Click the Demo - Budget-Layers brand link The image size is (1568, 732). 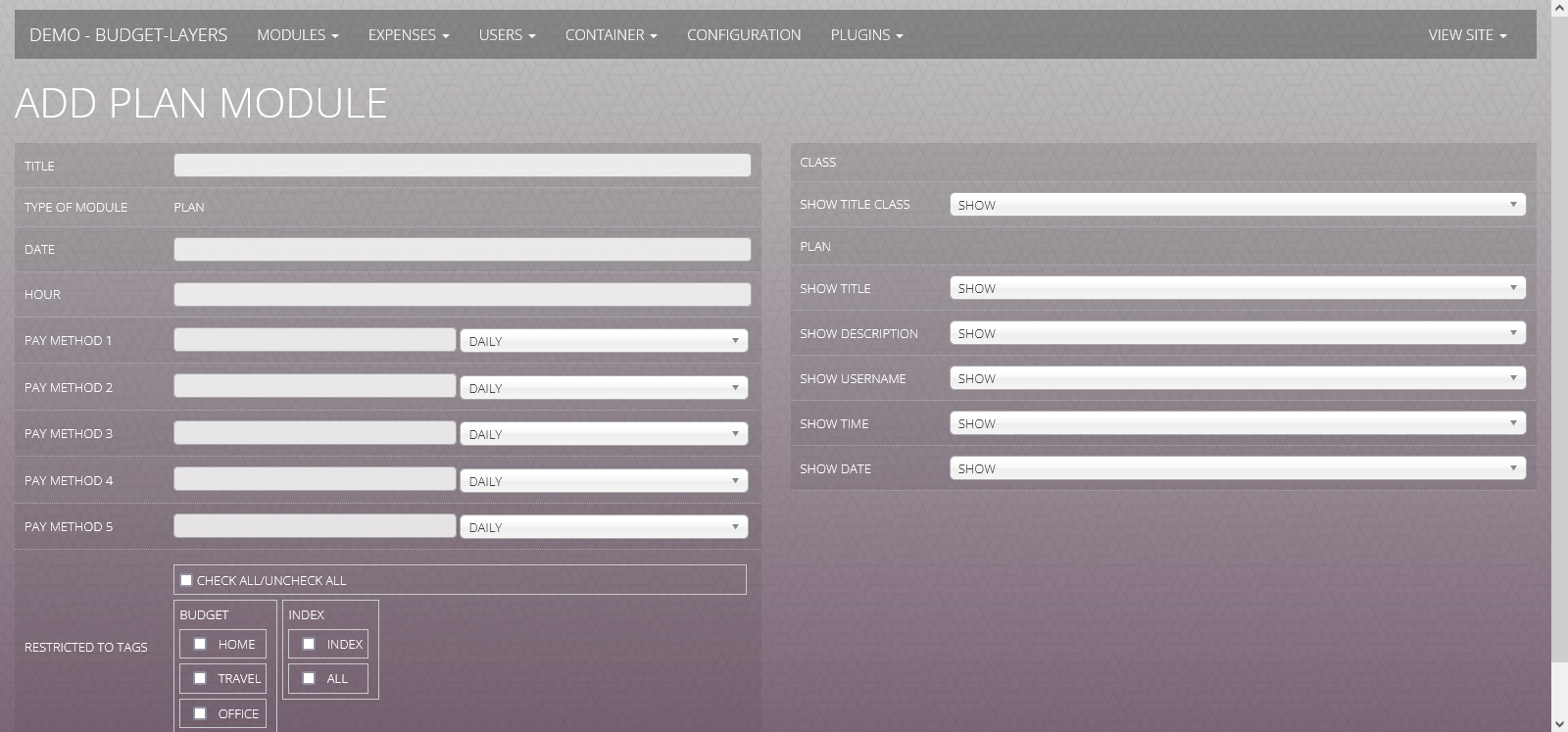coord(128,35)
